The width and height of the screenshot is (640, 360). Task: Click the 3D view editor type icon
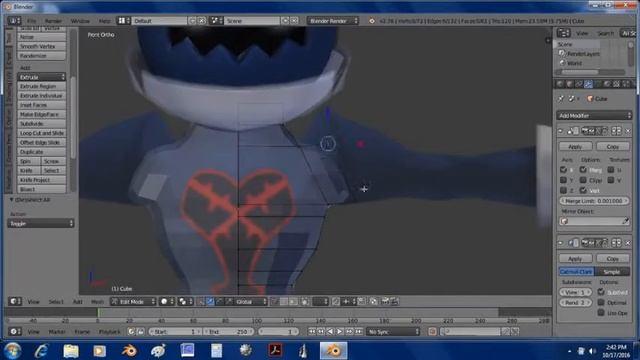[15, 301]
